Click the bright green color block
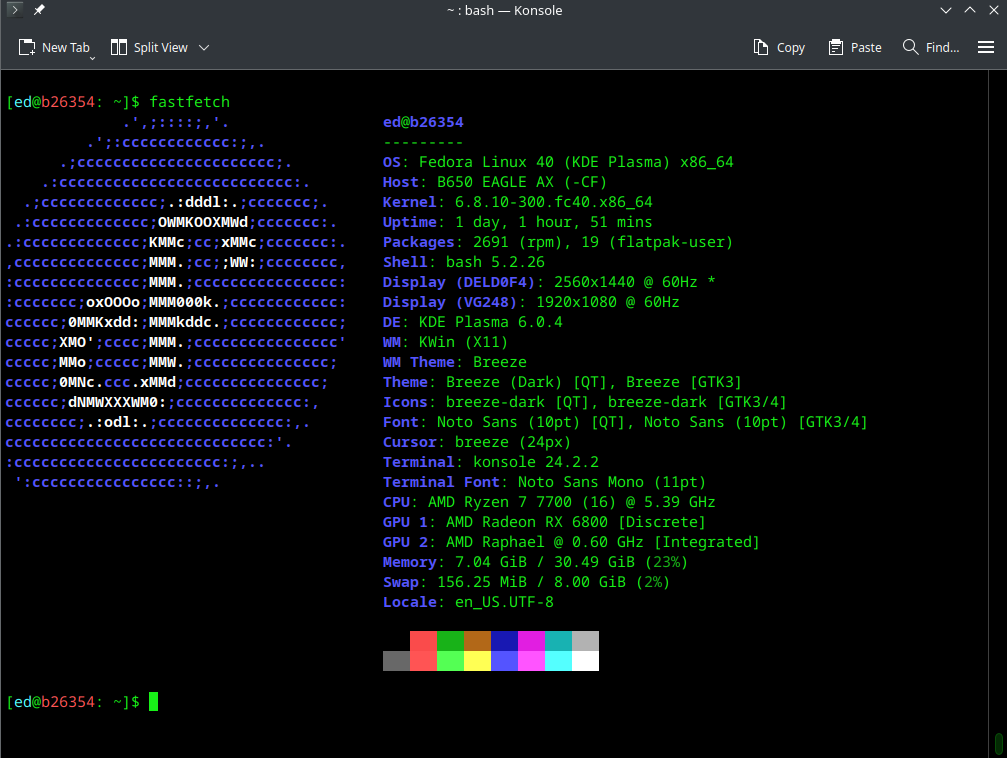The height and width of the screenshot is (758, 1007). click(x=450, y=661)
